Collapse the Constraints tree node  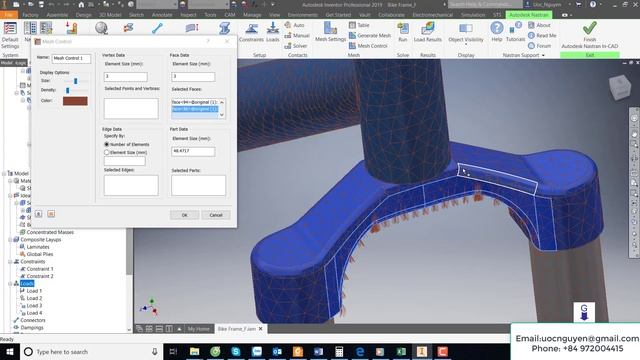10,262
